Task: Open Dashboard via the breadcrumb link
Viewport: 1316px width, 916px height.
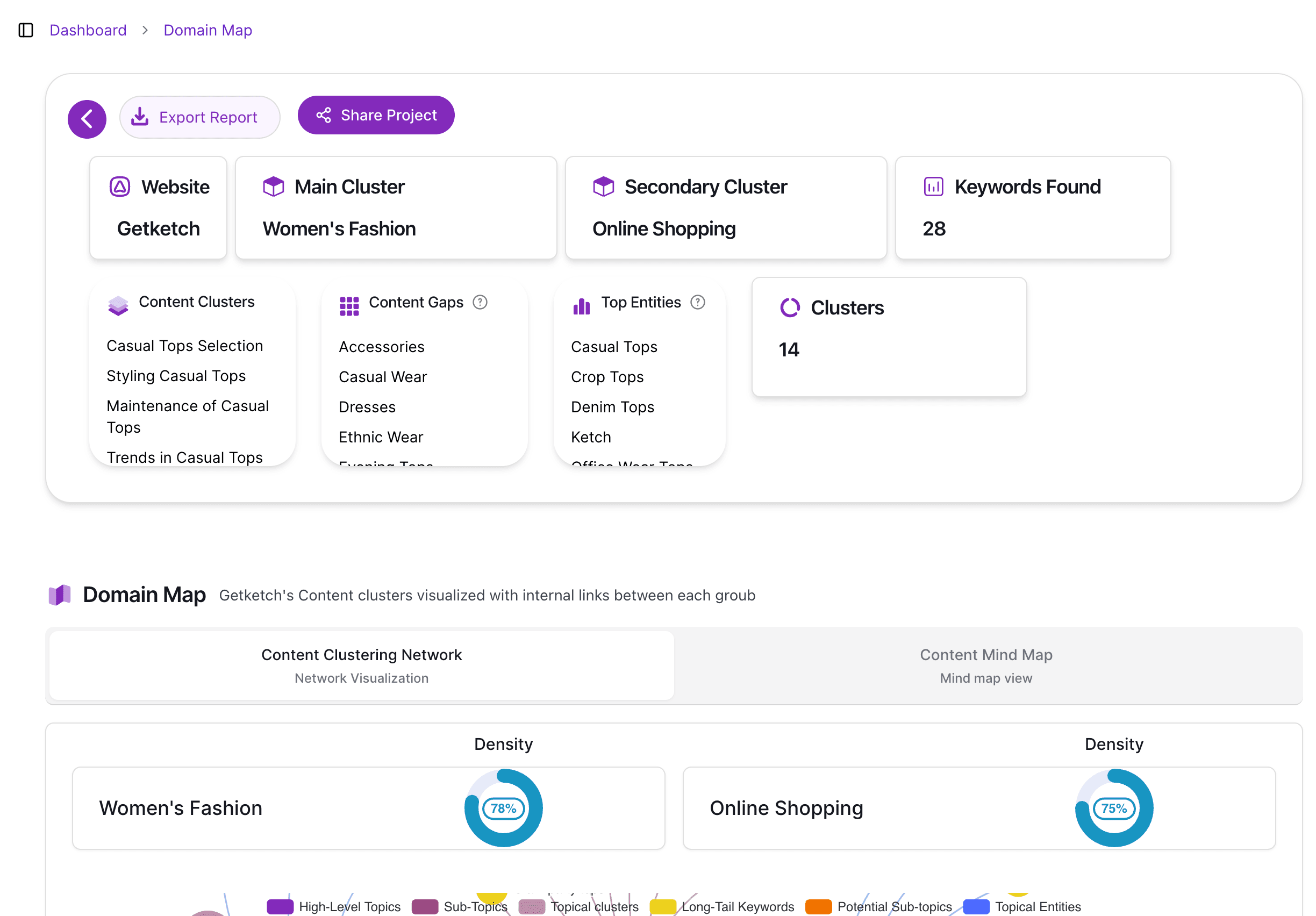Action: coord(88,30)
